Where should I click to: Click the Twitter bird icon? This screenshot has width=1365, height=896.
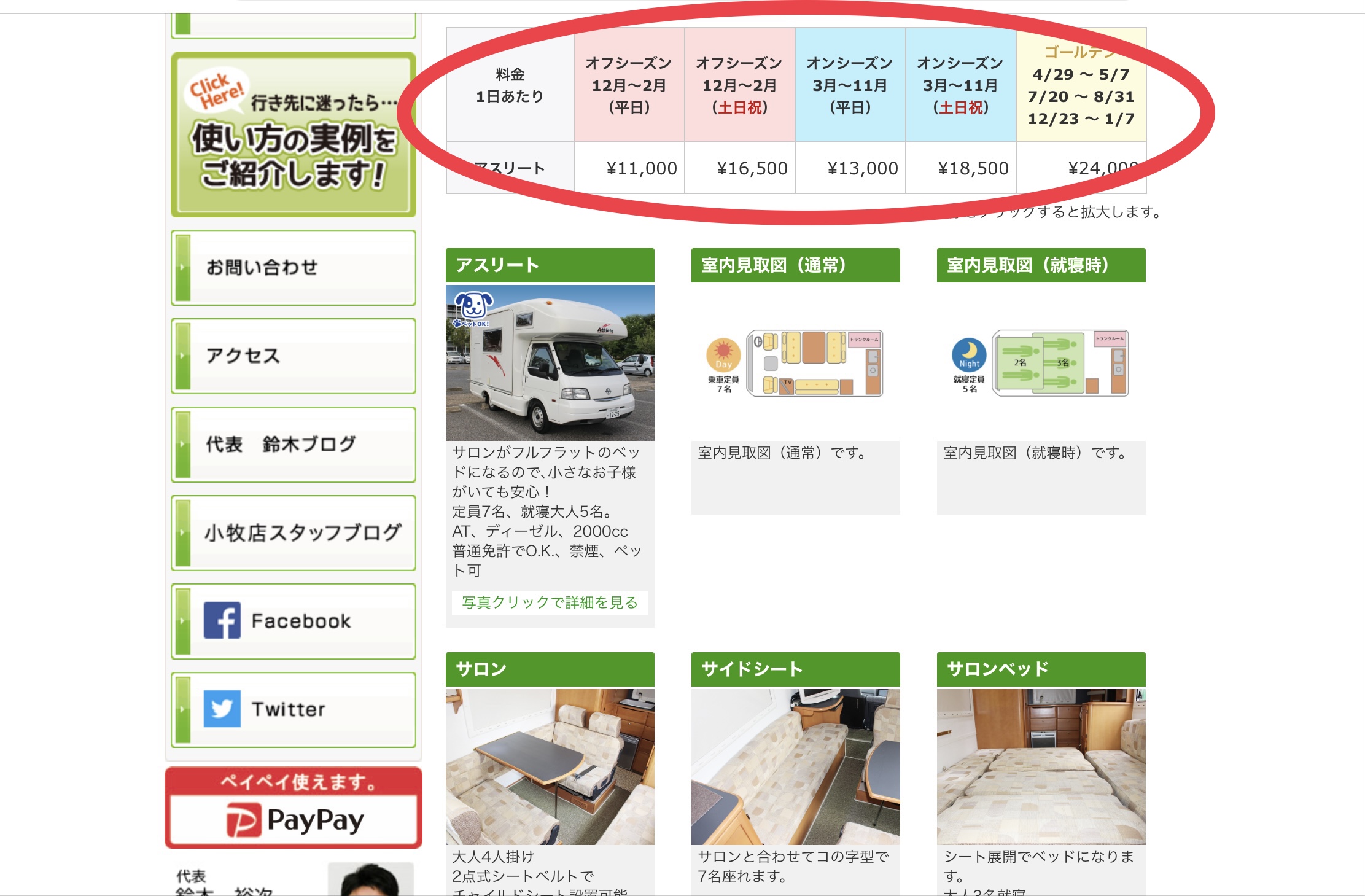[x=222, y=709]
